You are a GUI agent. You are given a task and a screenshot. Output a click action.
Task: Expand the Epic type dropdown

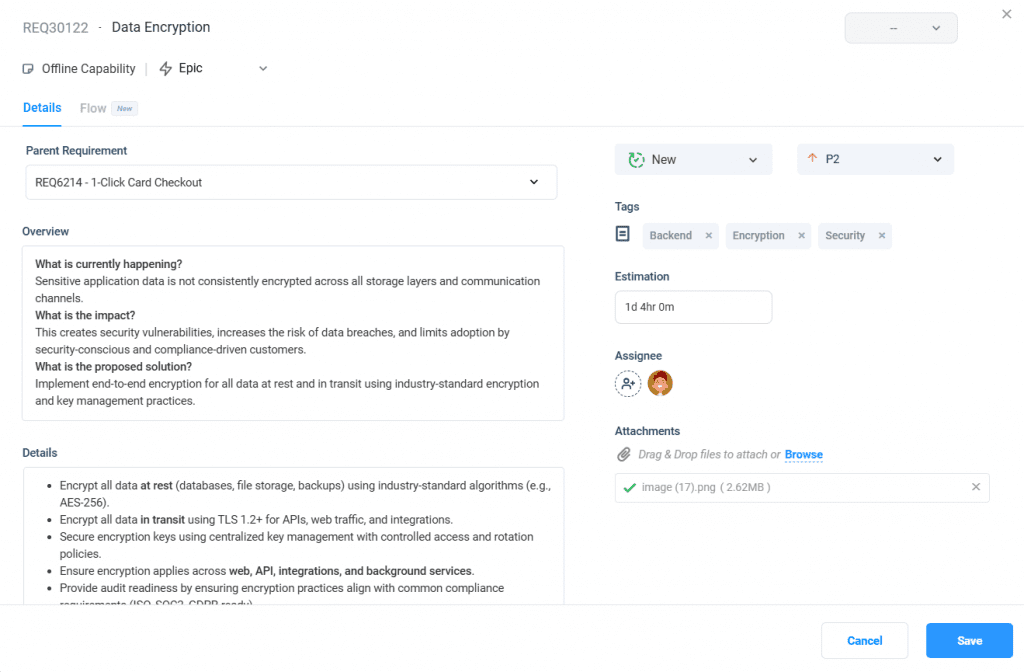point(263,69)
